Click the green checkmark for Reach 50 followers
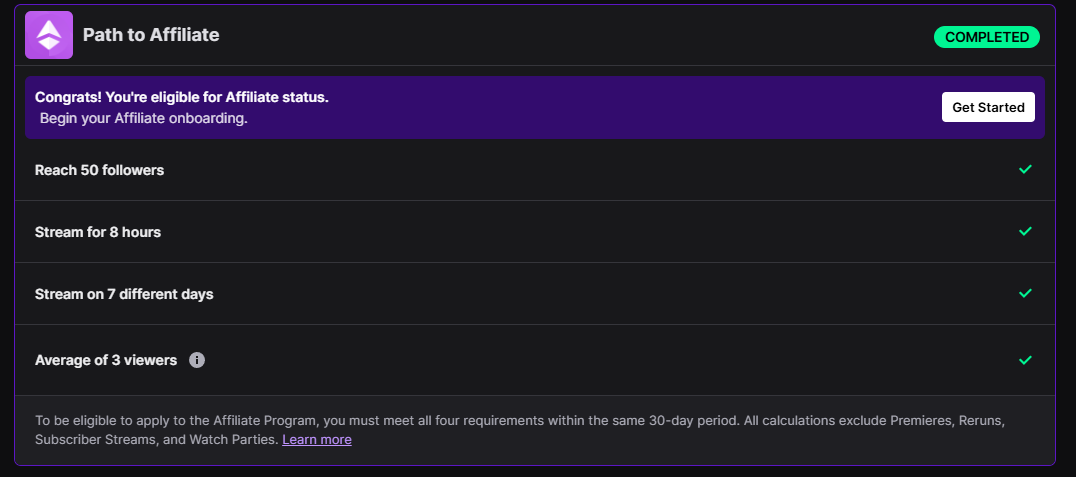1076x477 pixels. click(x=1024, y=169)
